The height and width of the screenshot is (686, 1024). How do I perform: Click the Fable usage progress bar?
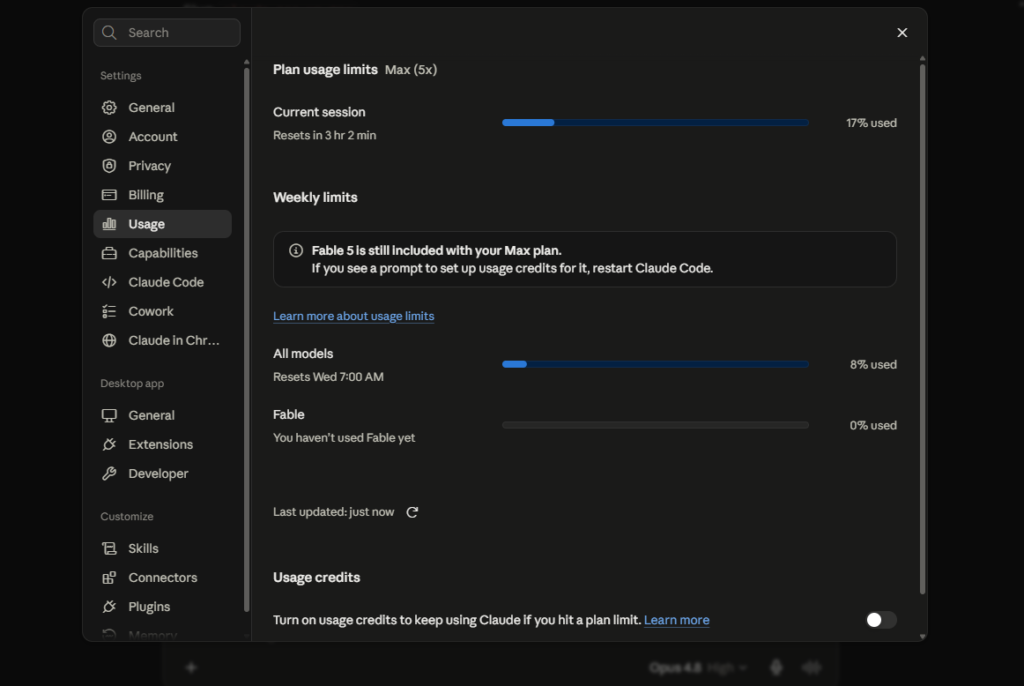655,425
